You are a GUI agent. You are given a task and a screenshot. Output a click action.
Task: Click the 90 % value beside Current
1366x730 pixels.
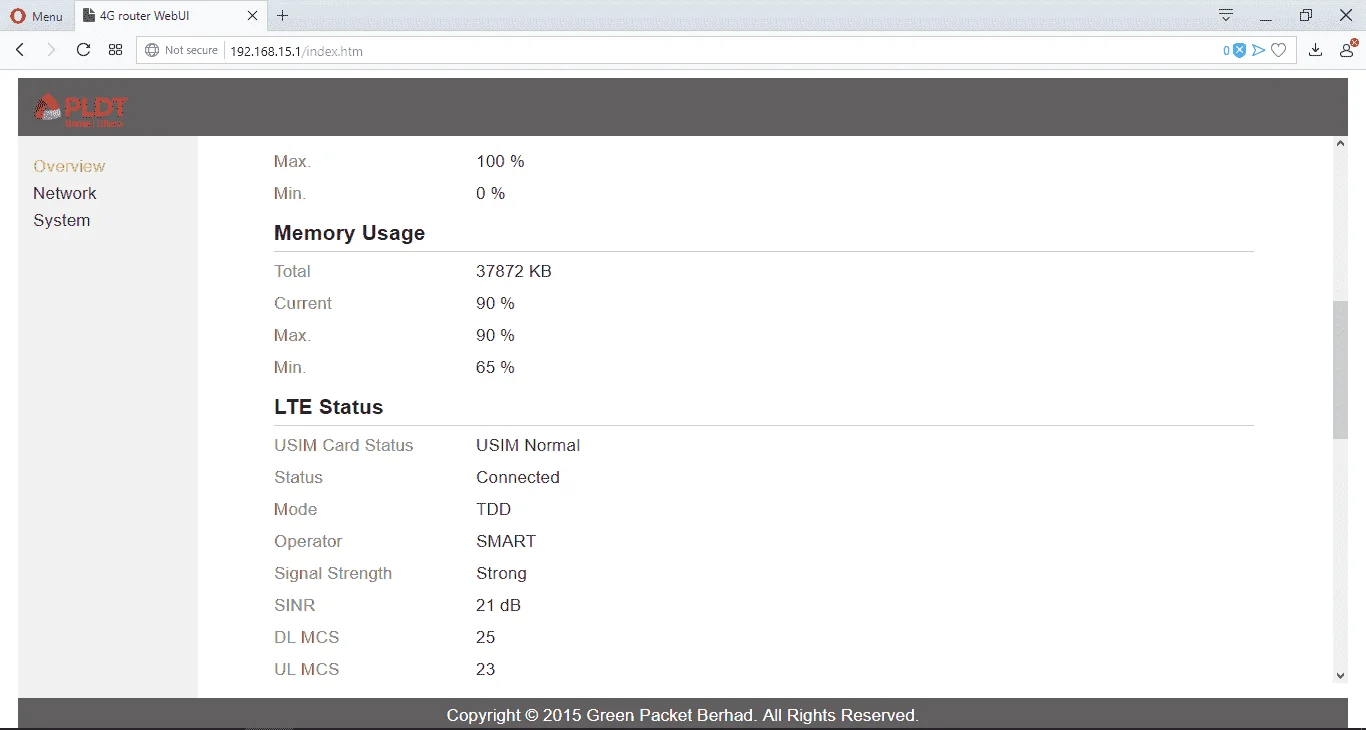tap(495, 303)
